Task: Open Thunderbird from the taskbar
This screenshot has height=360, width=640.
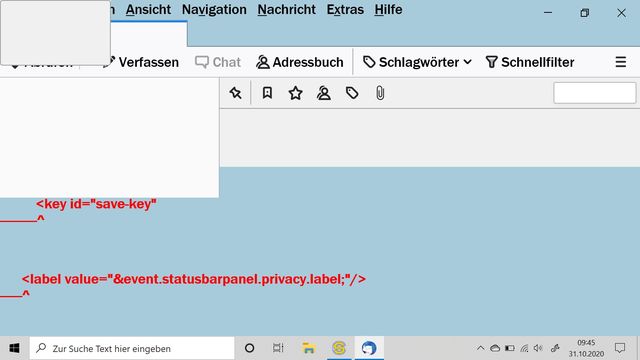Action: coord(369,348)
